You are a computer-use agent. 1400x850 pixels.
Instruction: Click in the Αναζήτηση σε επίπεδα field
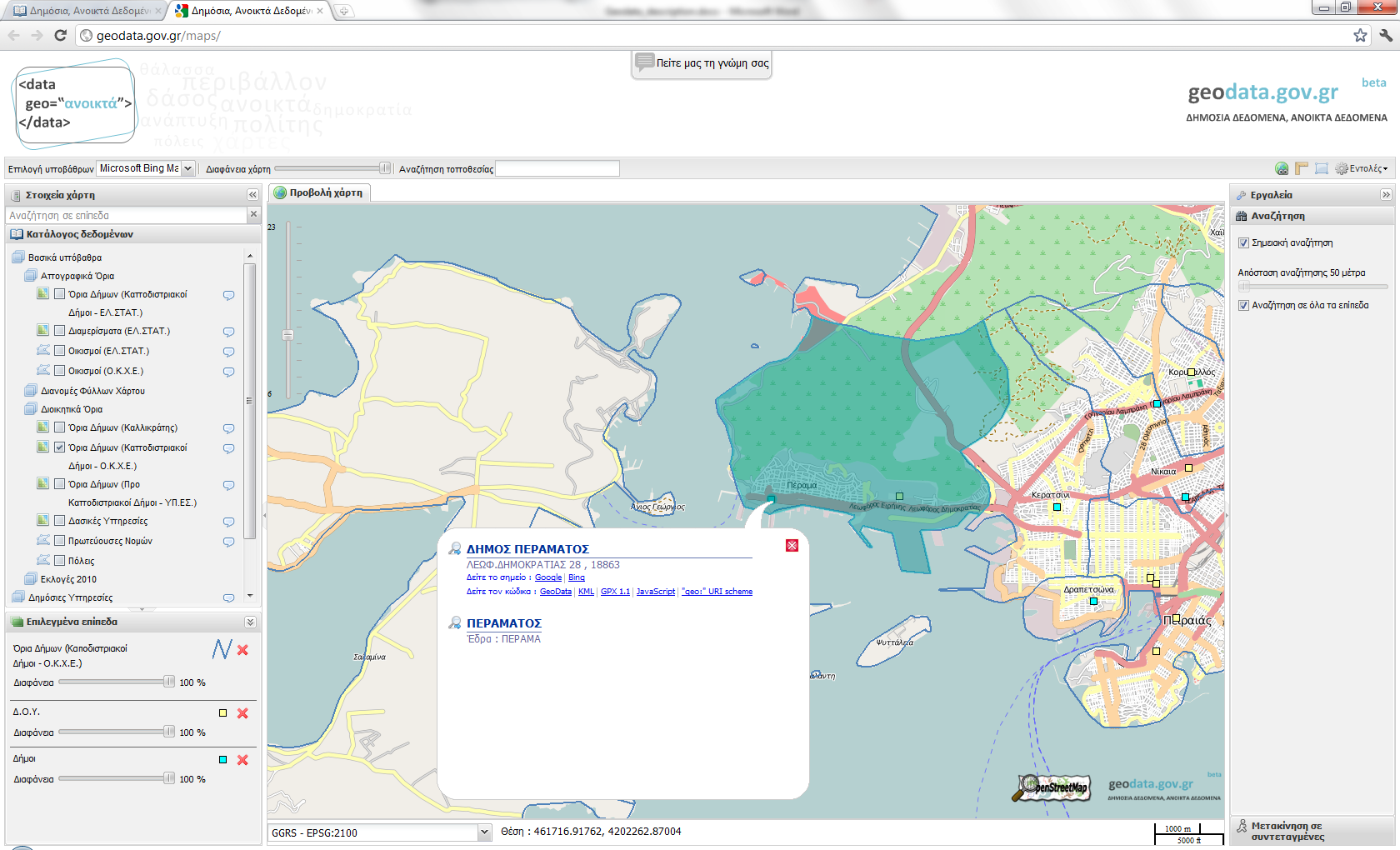click(x=127, y=215)
